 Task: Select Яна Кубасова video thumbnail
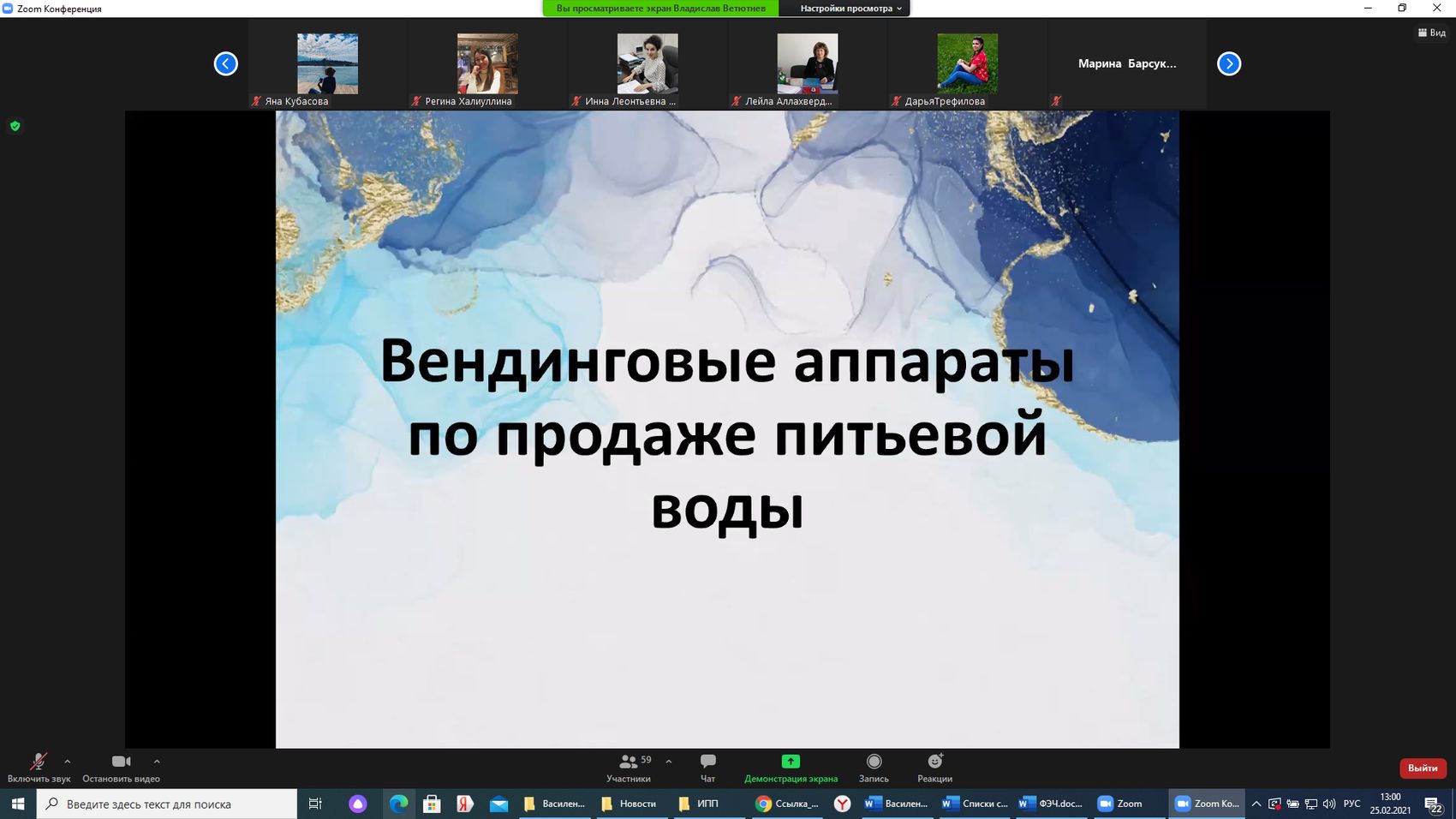click(x=327, y=64)
